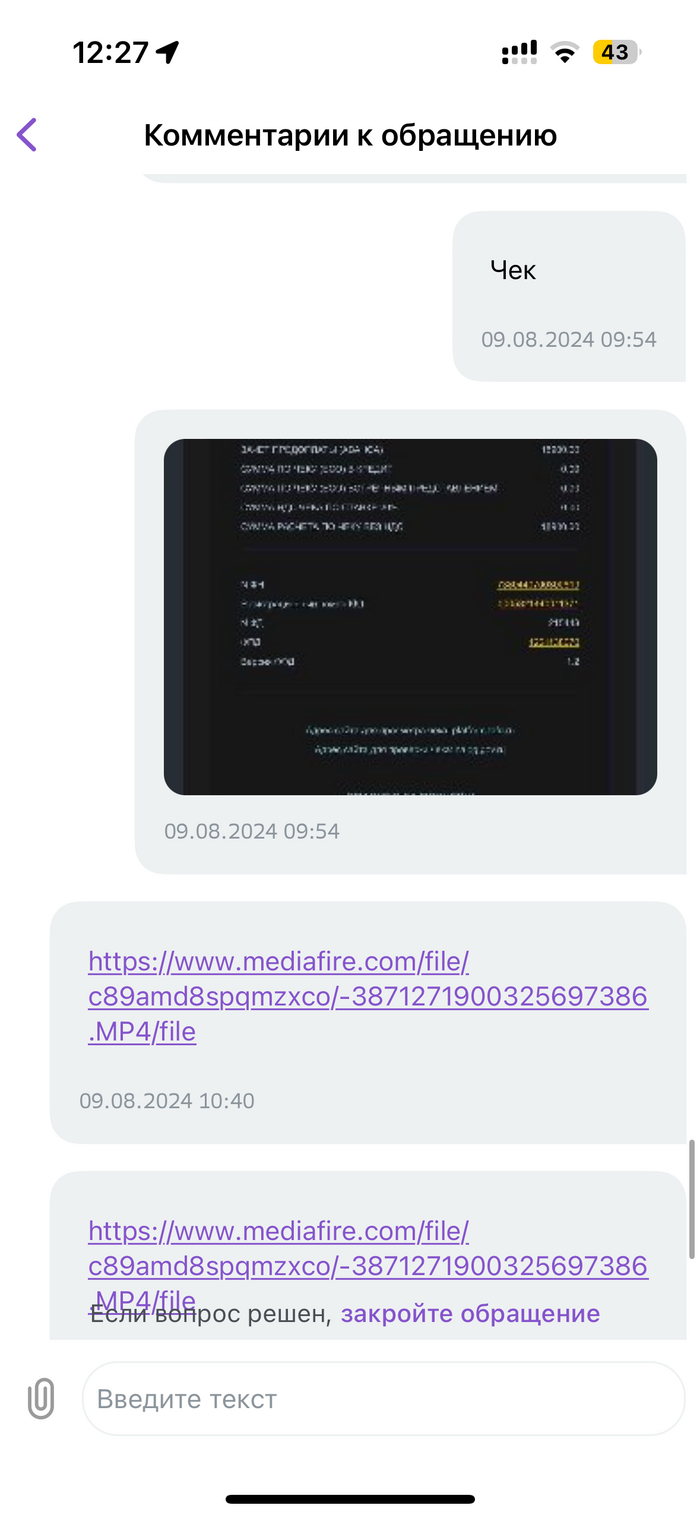Tap the 09.08.2024 09:54 timestamp under receipt image
This screenshot has height=1518, width=700.
coord(252,831)
